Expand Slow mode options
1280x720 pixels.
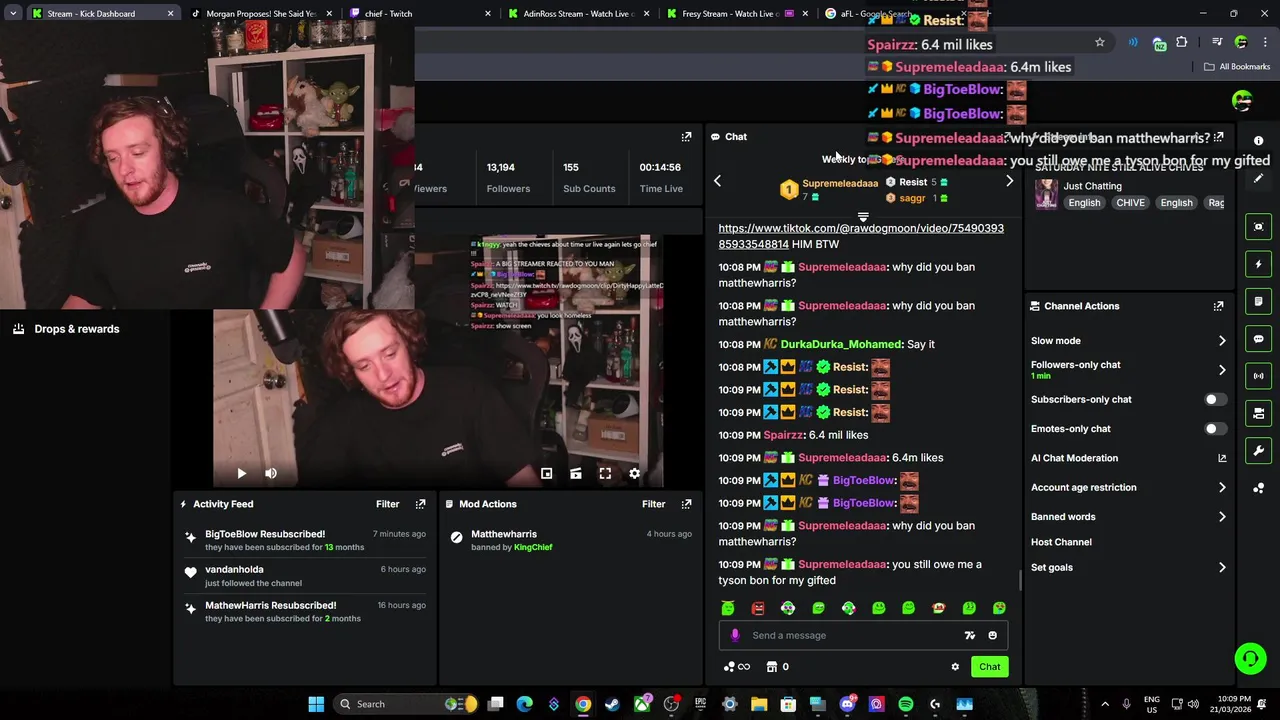[x=1222, y=341]
